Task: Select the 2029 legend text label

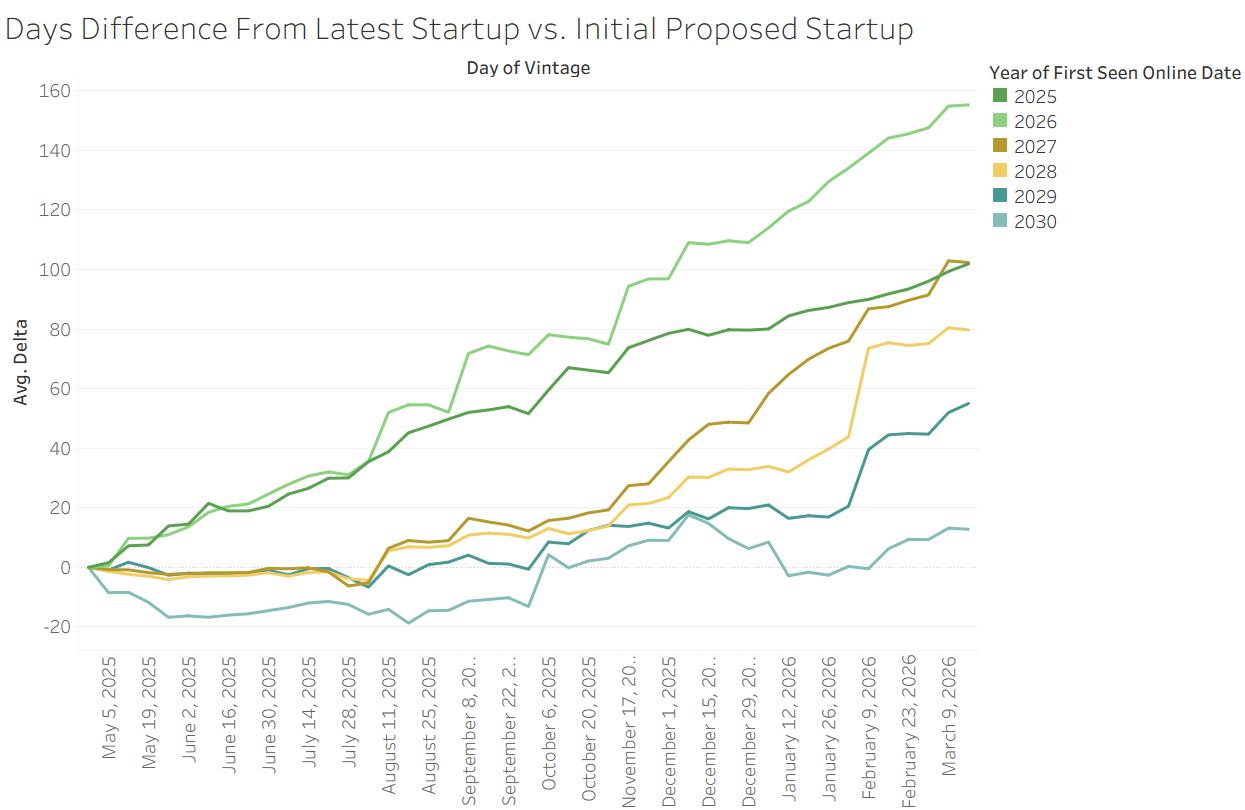Action: click(x=1034, y=197)
